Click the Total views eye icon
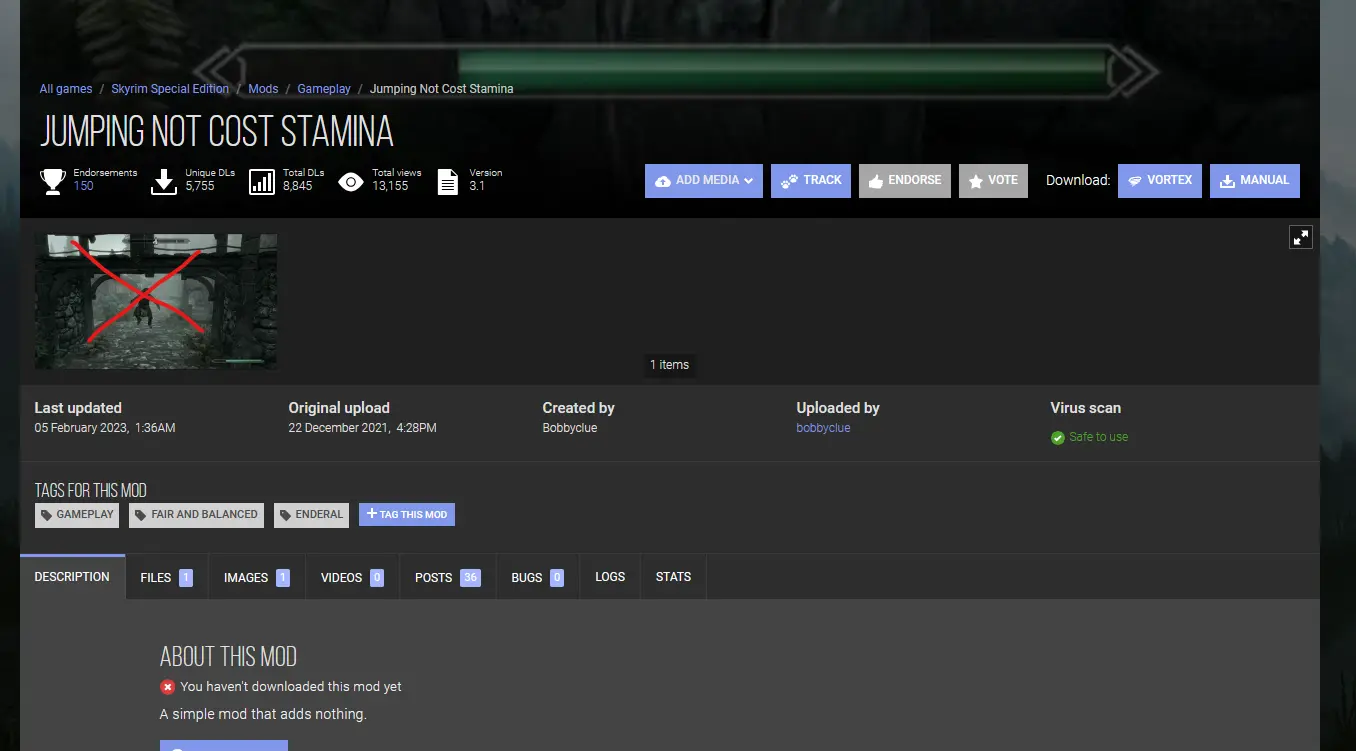 (x=351, y=181)
